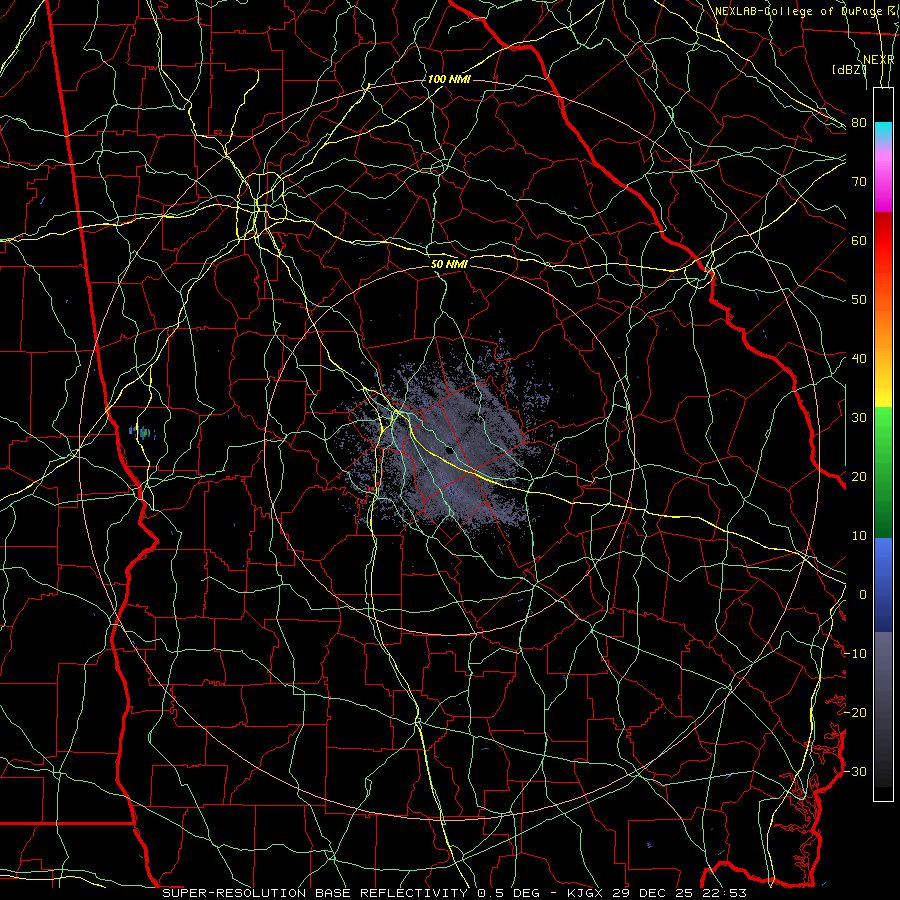Click the SUPER-RESOLUTION BASE REFLECTIVITY caption
The image size is (900, 900).
click(x=315, y=893)
